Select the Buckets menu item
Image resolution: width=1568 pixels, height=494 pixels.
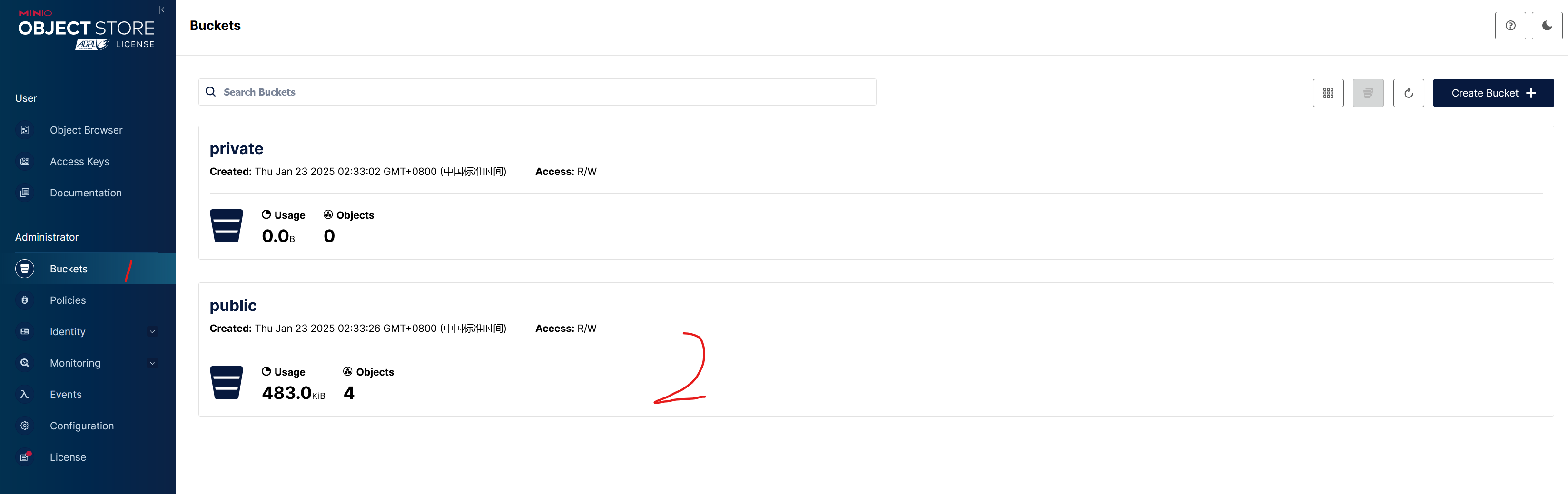87,269
